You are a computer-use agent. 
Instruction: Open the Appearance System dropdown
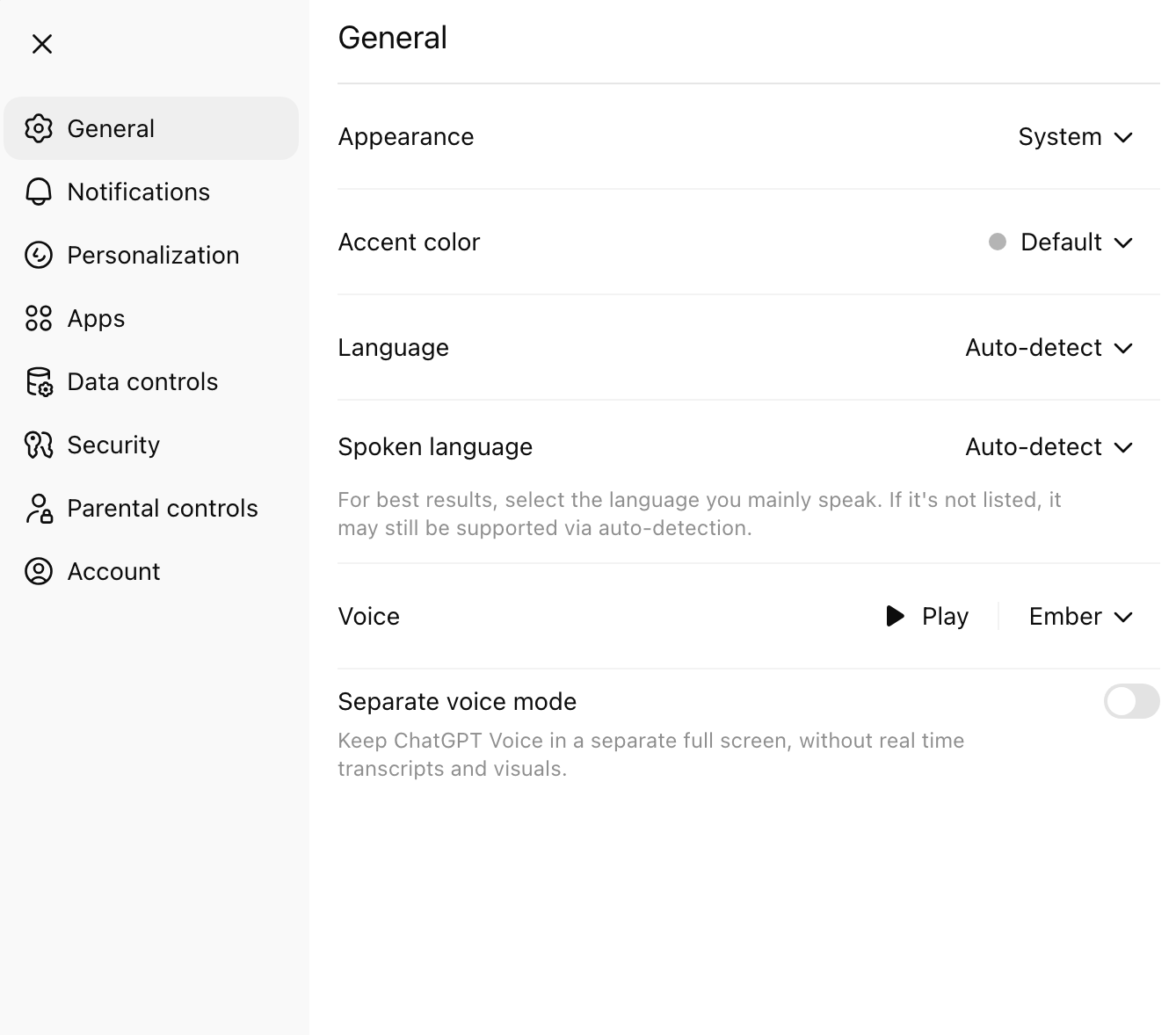click(x=1075, y=137)
